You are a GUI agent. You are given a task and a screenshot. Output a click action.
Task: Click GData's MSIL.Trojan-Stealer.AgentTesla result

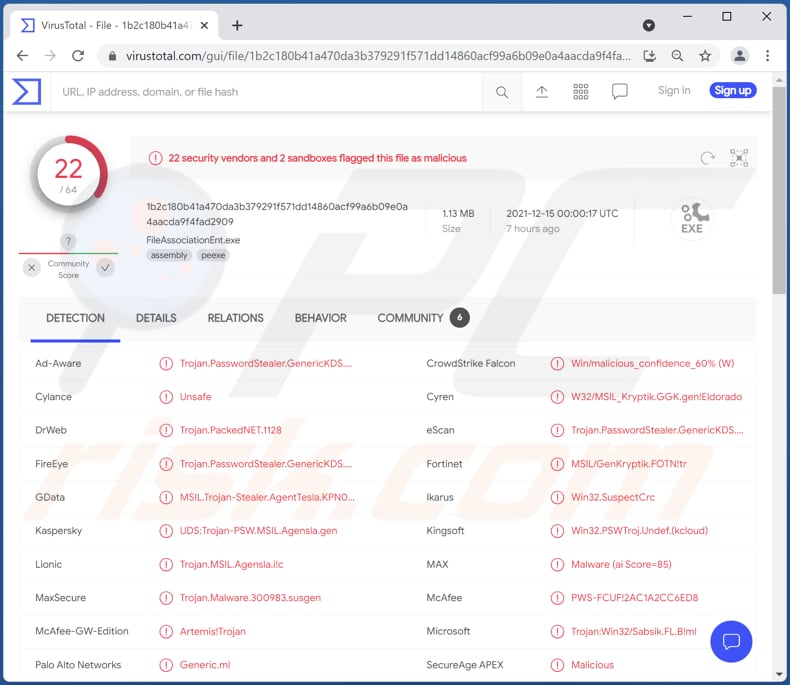[268, 497]
